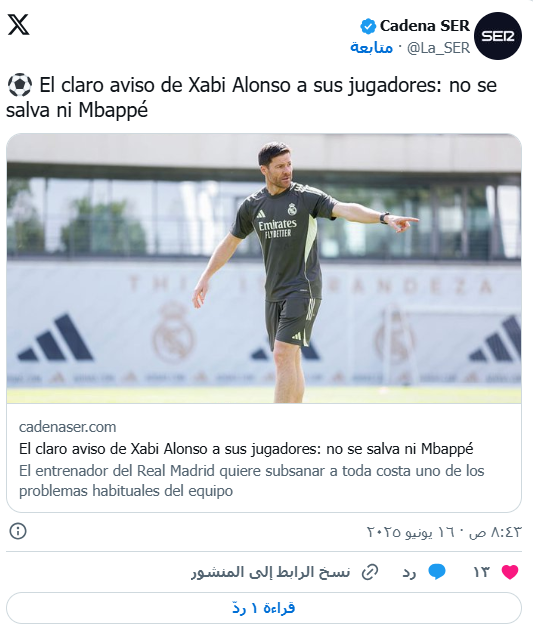Click the copy link chain icon
533x638 pixels.
click(370, 572)
